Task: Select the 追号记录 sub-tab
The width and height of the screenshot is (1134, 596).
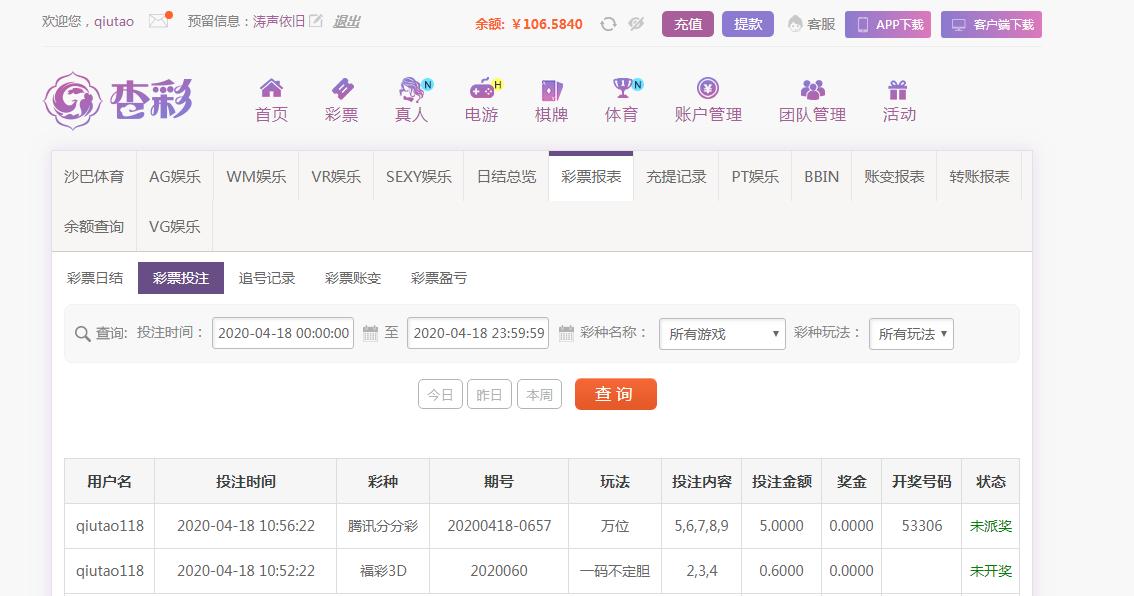Action: pos(267,278)
